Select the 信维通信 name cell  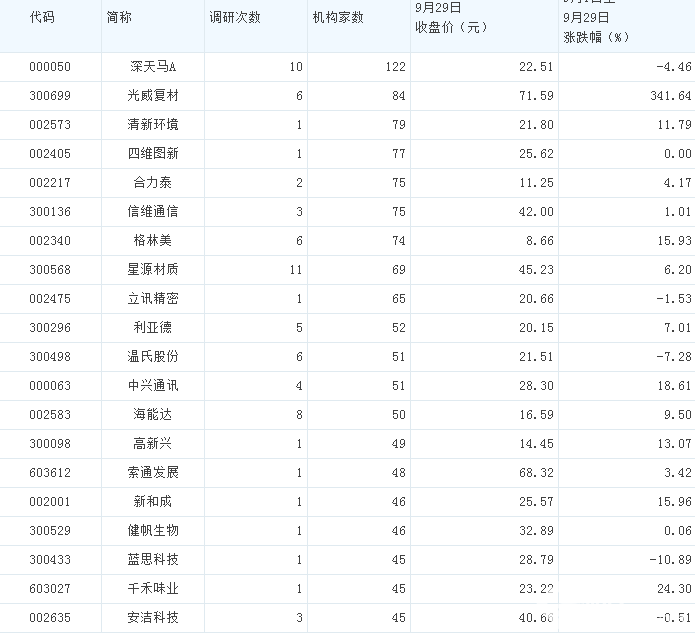click(x=154, y=212)
